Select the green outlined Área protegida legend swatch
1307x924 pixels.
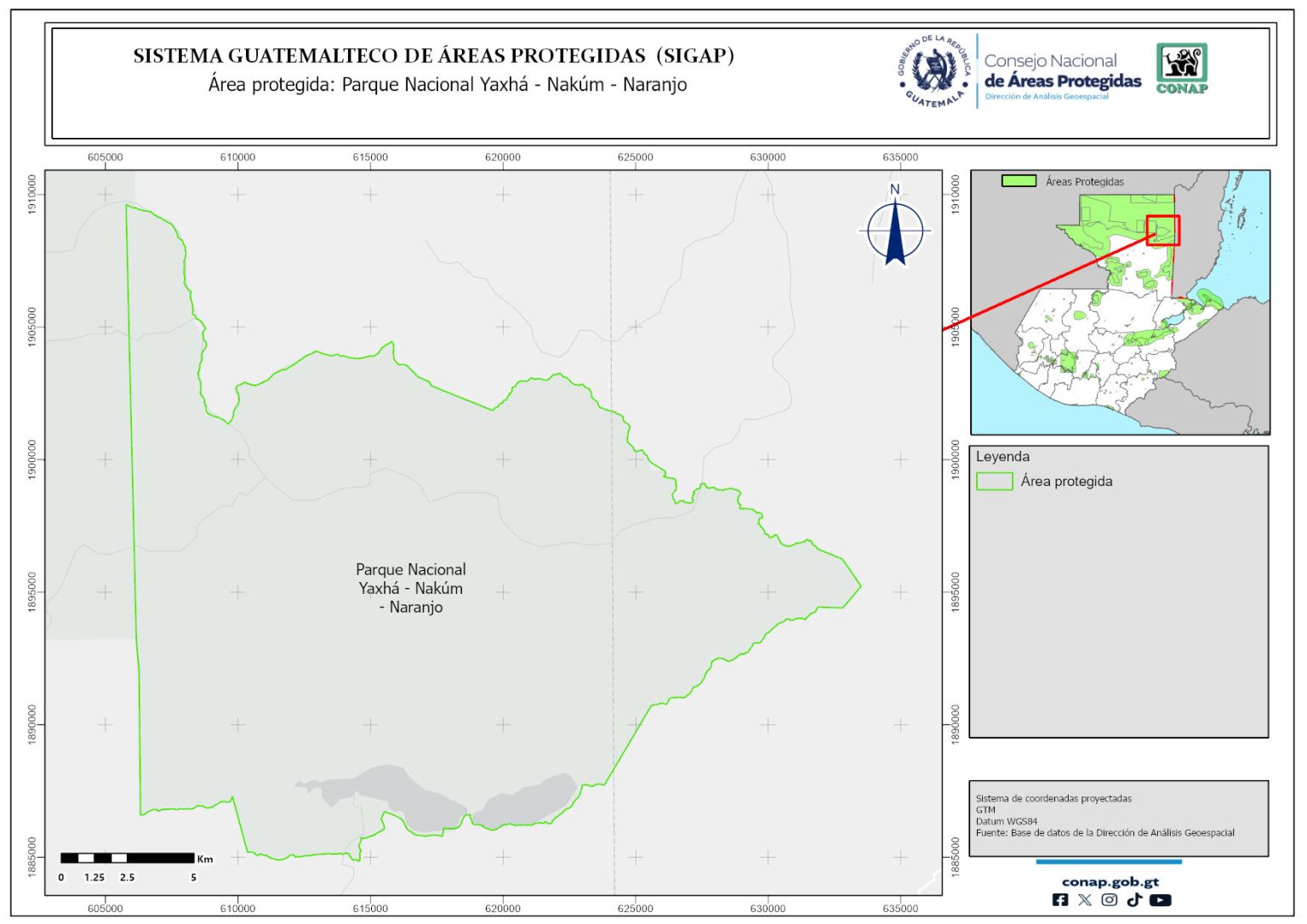(994, 482)
